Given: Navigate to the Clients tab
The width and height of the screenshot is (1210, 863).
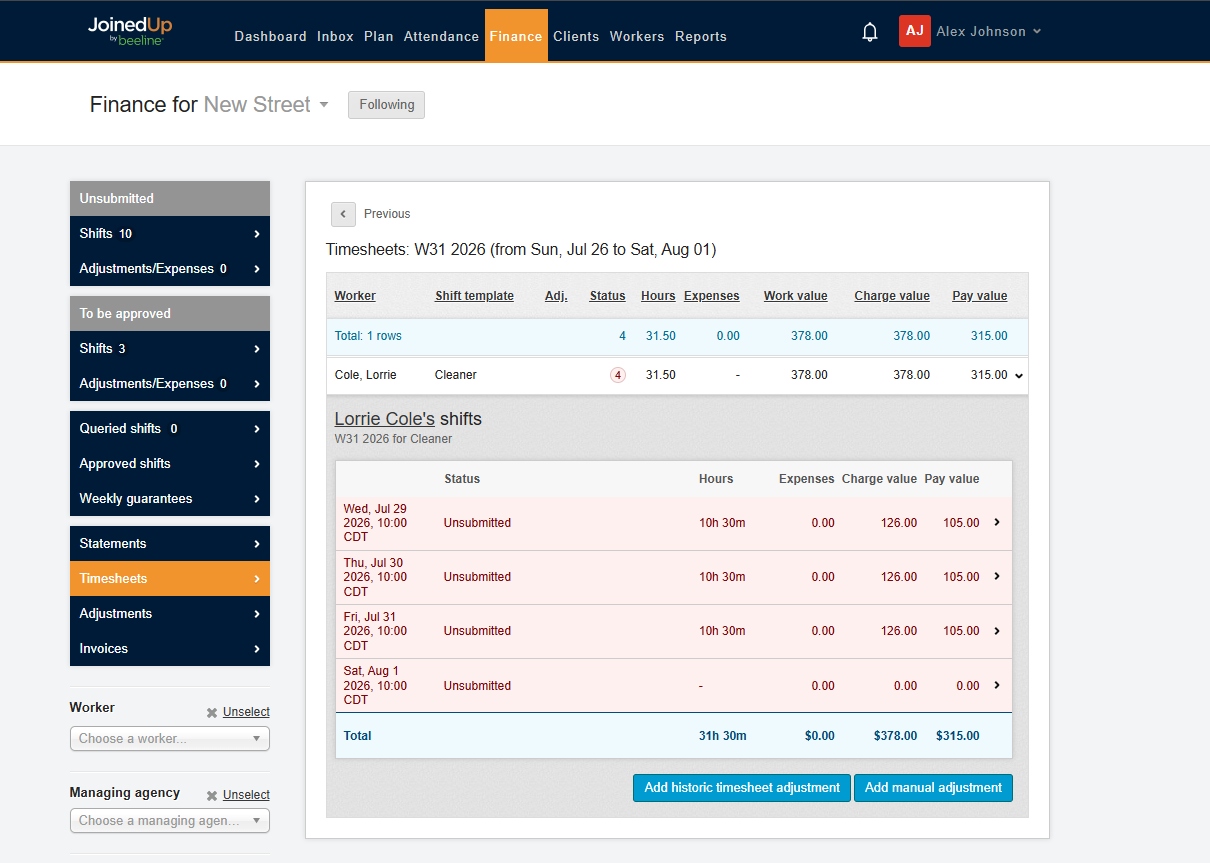Looking at the screenshot, I should 576,36.
